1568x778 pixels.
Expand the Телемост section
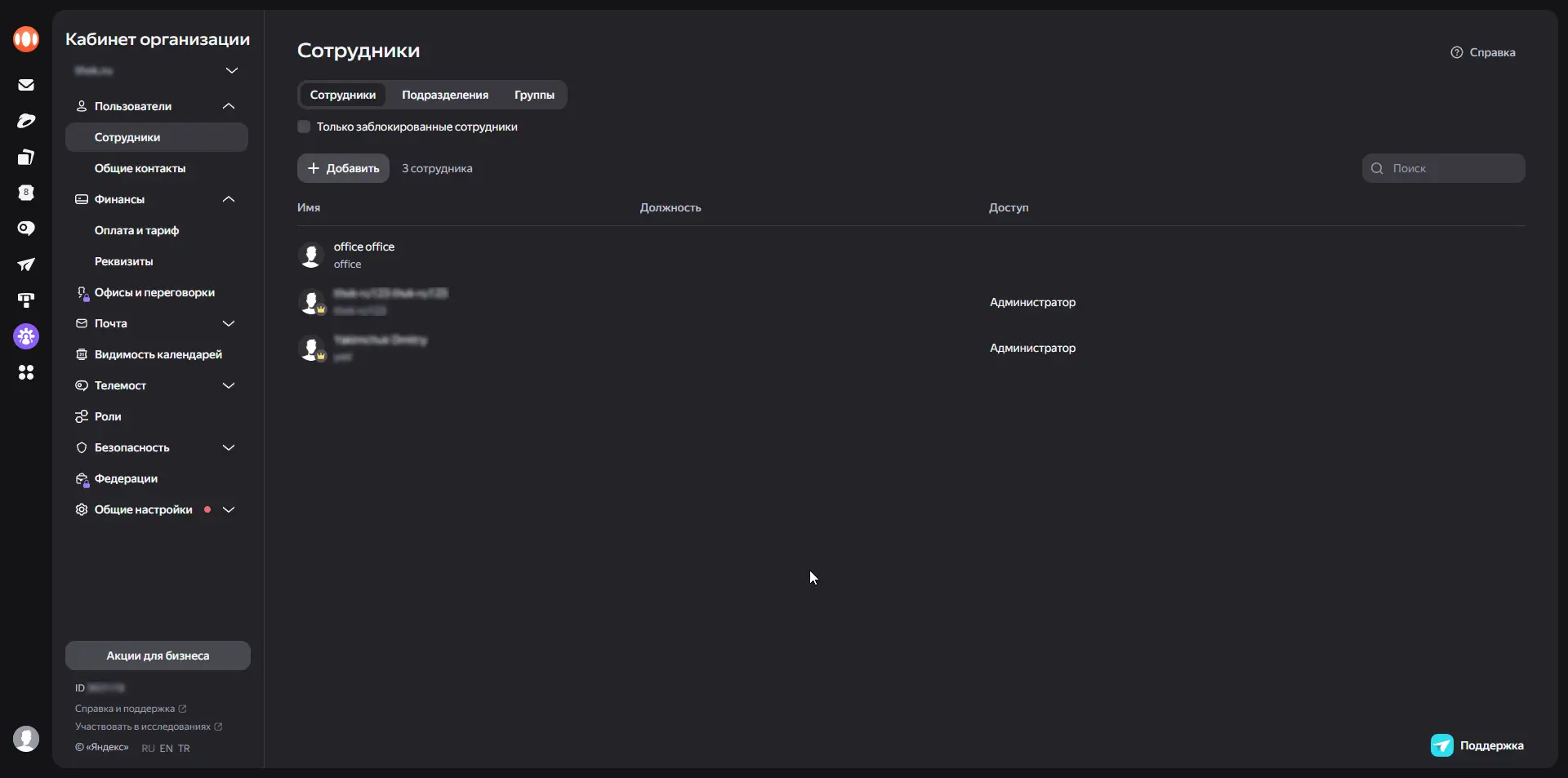[229, 385]
